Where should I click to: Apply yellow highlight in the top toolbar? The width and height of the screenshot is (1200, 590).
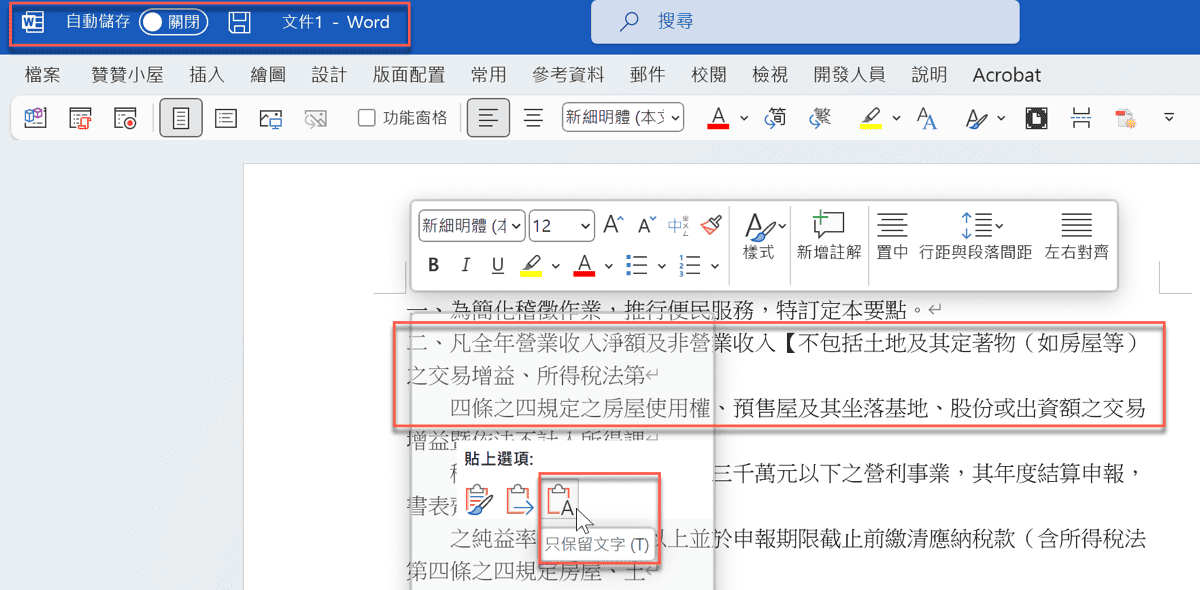click(x=870, y=118)
